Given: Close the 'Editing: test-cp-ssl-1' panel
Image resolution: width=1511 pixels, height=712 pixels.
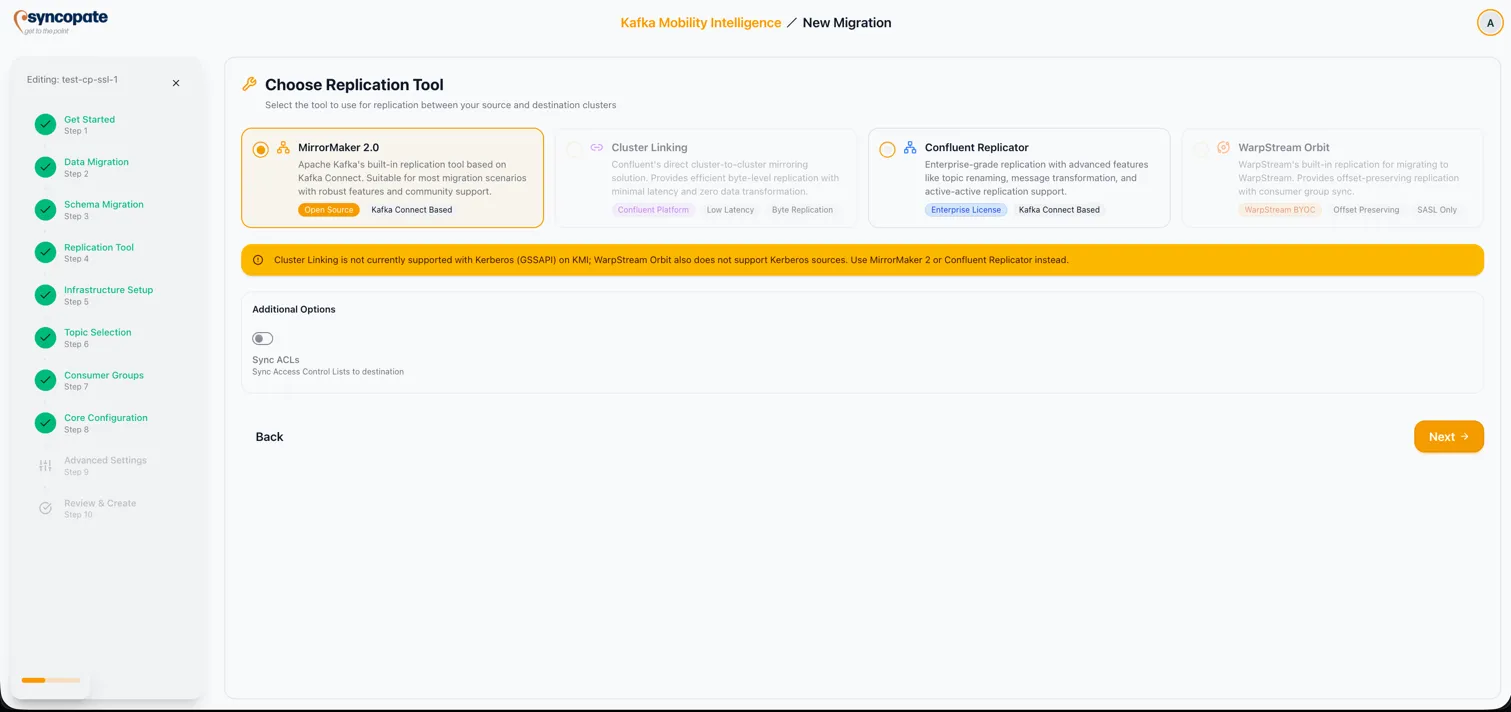Looking at the screenshot, I should tap(176, 83).
